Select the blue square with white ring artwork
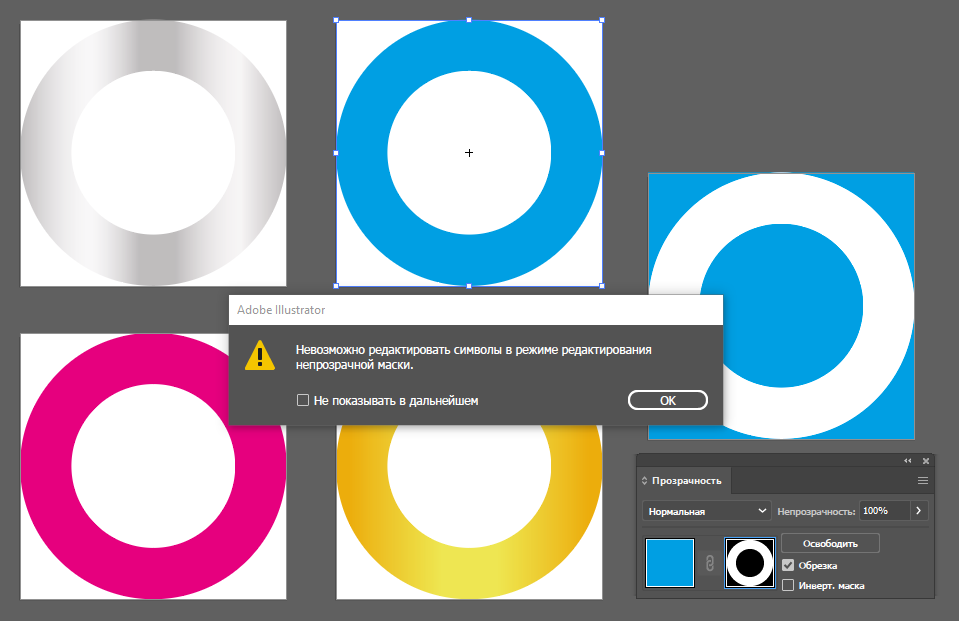This screenshot has width=959, height=621. click(781, 306)
